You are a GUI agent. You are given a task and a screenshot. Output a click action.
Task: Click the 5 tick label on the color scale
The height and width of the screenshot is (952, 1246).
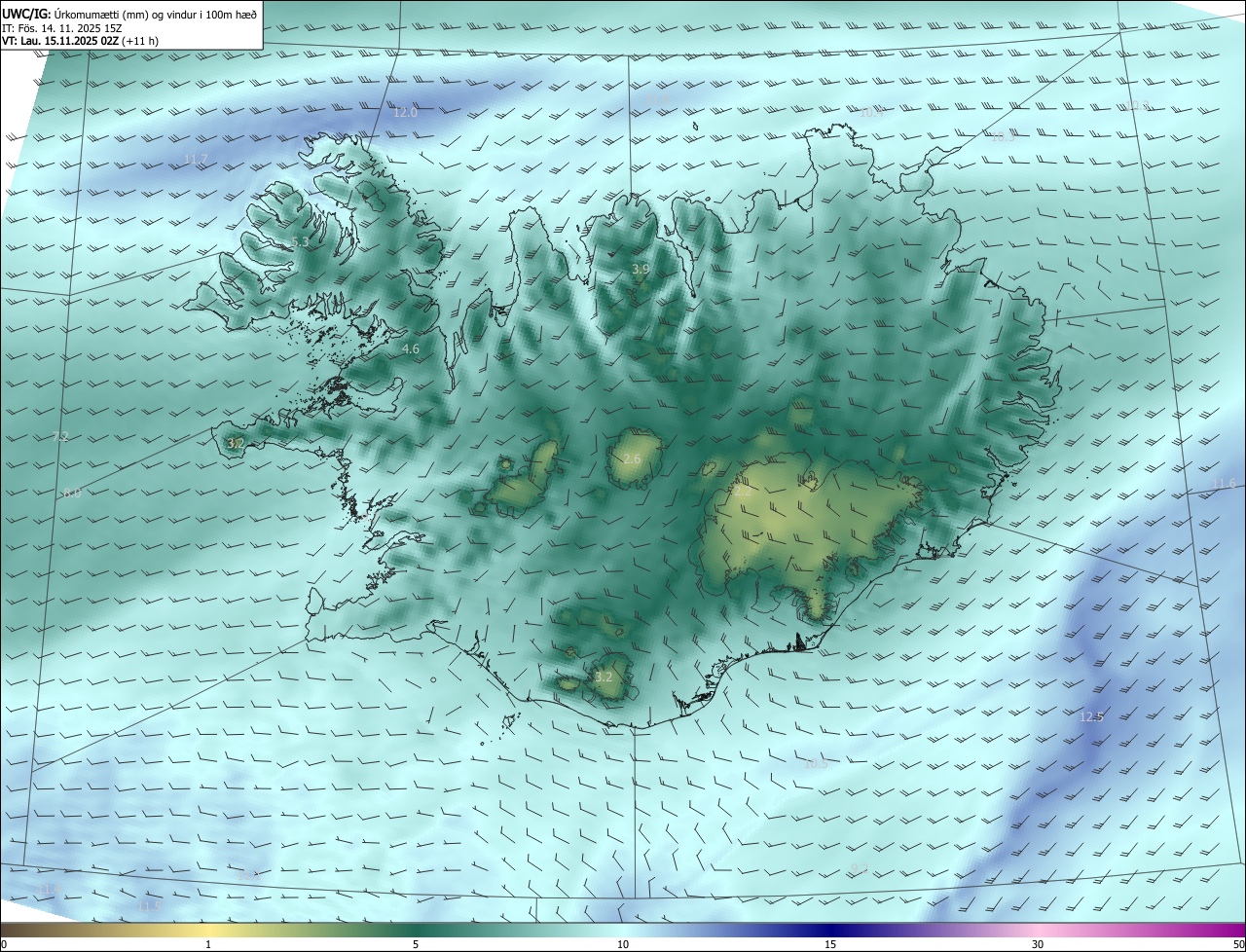coord(416,945)
